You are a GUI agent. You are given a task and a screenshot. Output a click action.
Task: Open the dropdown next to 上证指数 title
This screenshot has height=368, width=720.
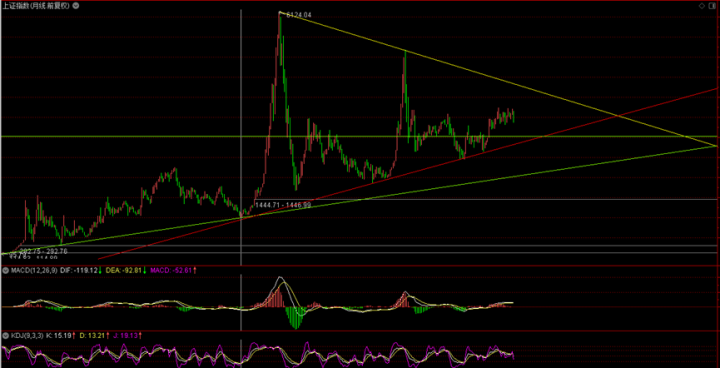(x=76, y=6)
